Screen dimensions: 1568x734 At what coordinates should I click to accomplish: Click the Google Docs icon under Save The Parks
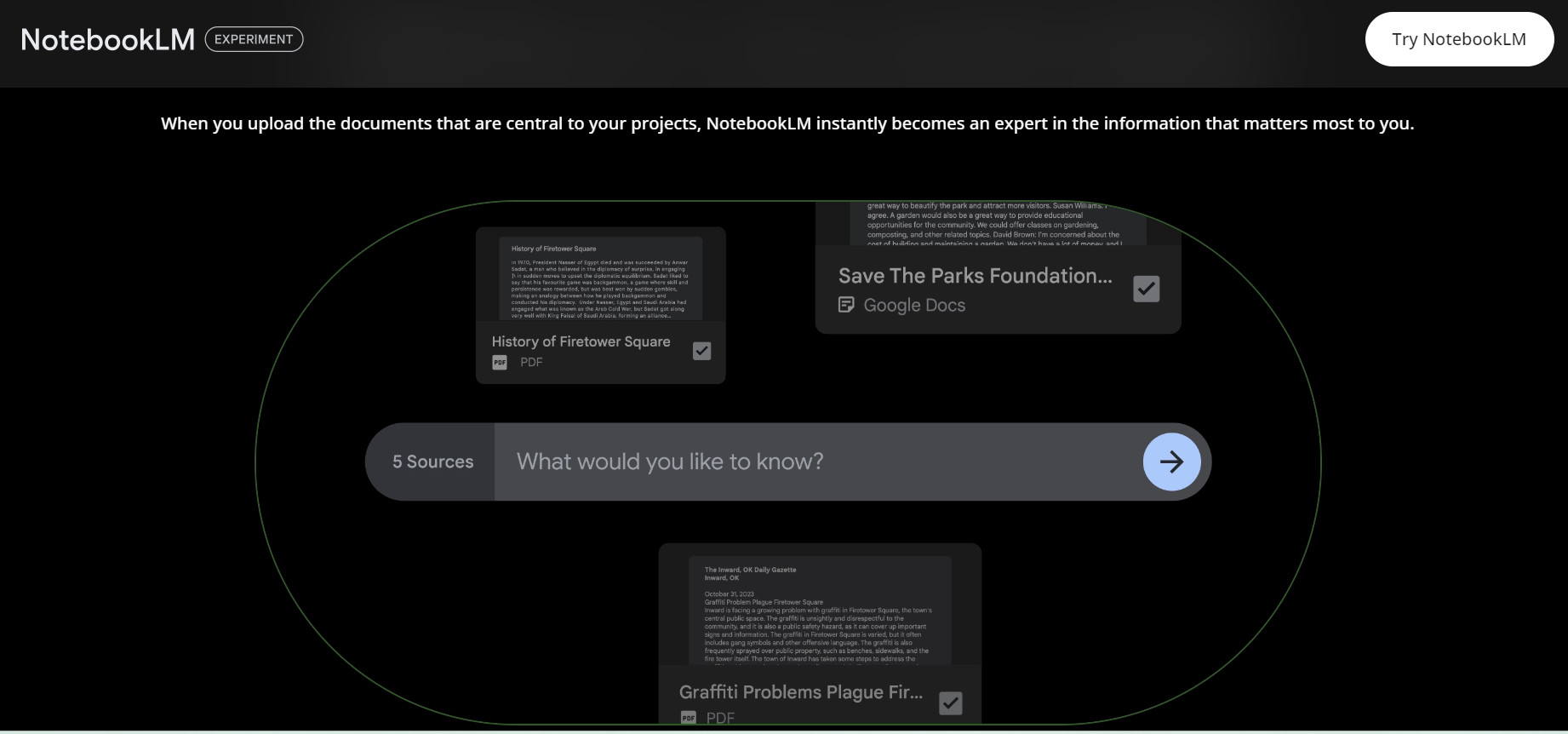[846, 305]
